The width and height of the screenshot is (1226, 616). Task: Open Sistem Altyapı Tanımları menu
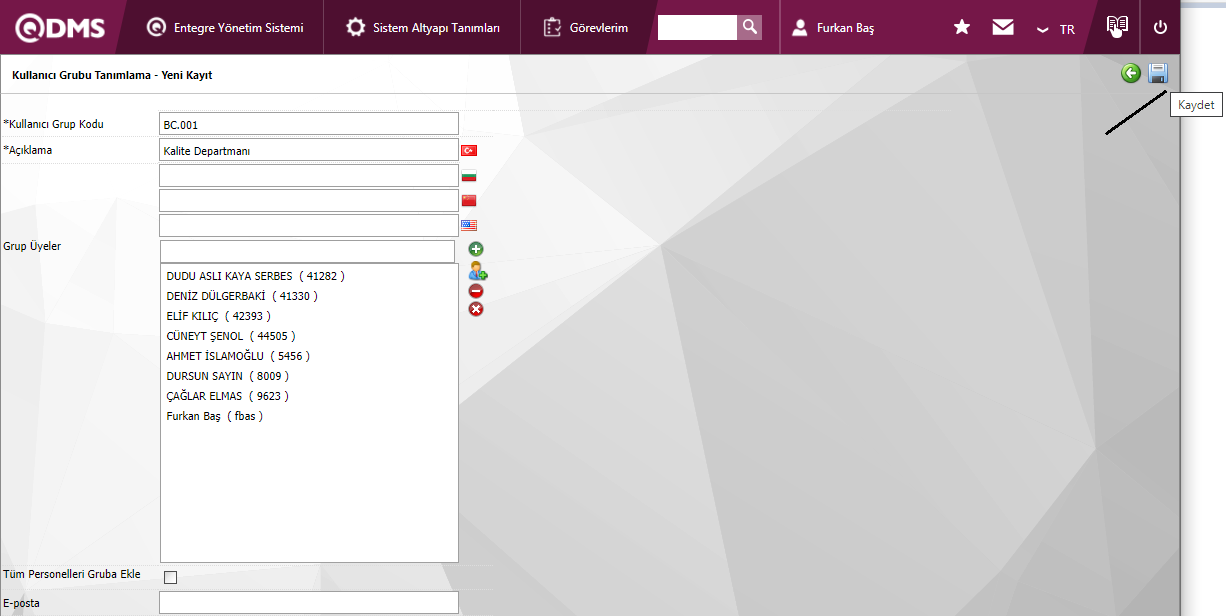(423, 28)
